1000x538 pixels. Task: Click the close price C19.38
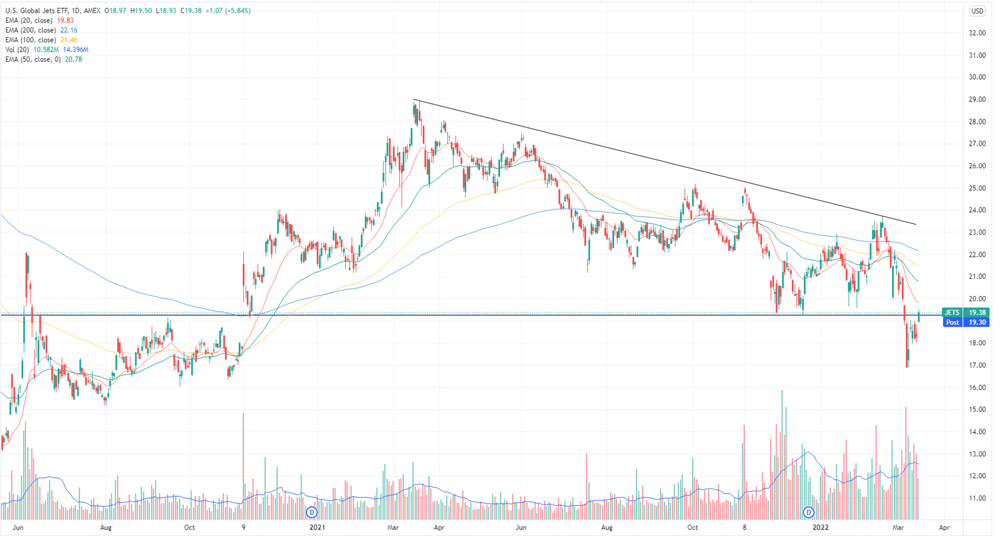tap(192, 11)
